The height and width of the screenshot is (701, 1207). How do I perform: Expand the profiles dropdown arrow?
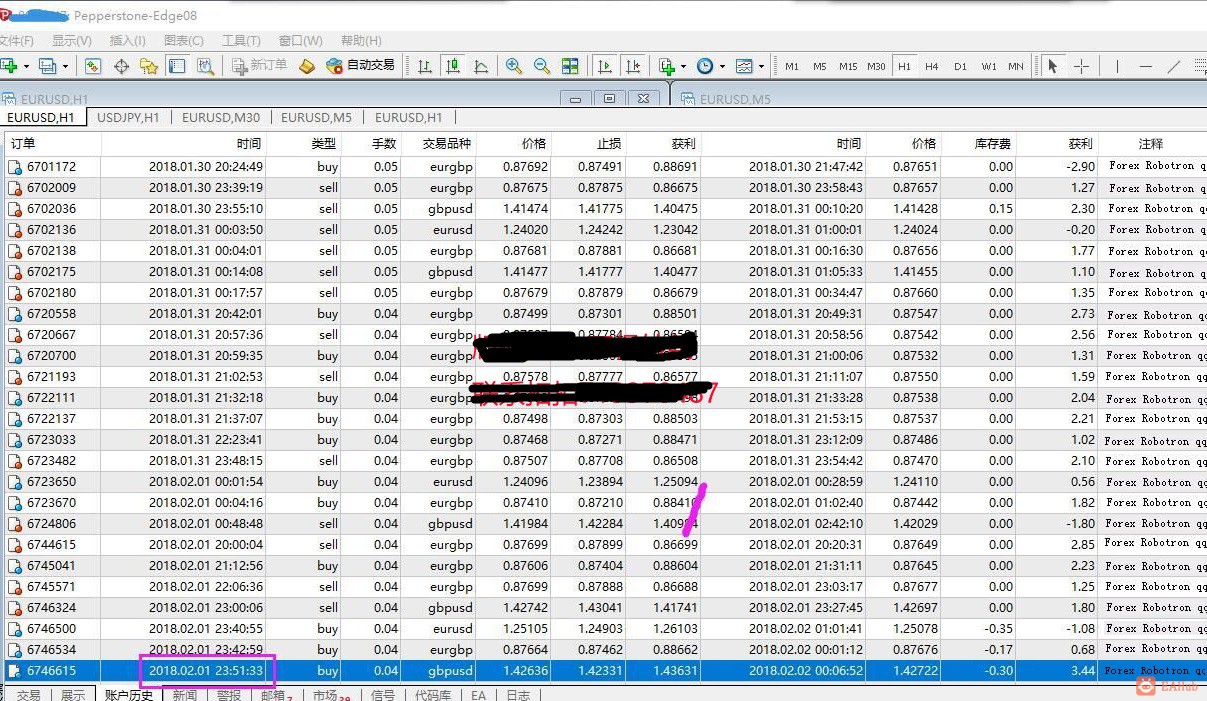coord(65,66)
